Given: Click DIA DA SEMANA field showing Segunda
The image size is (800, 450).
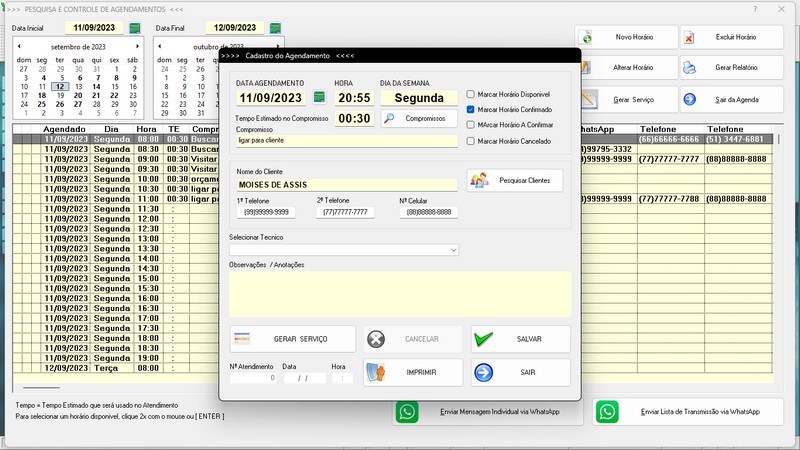Looking at the screenshot, I should click(419, 98).
